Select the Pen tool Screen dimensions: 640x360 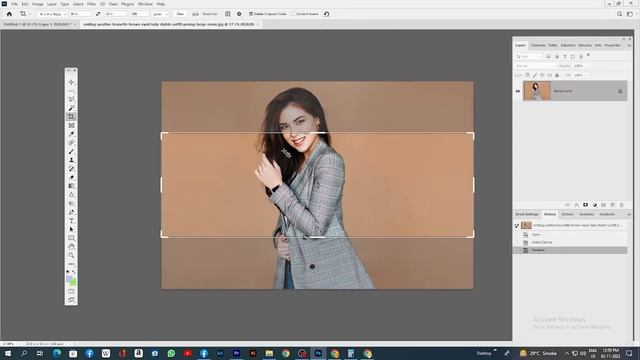coord(71,212)
